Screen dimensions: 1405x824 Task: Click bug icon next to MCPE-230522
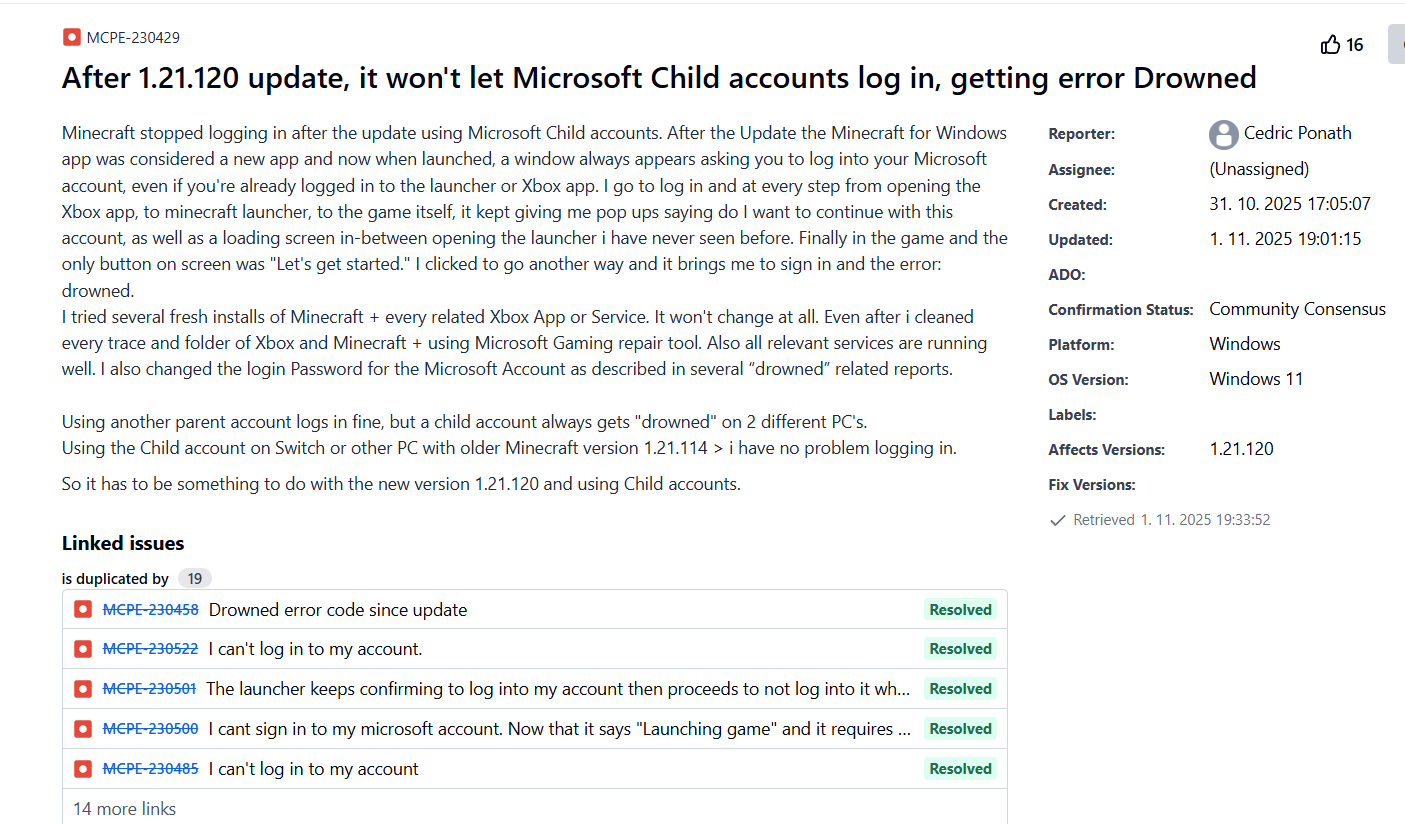[x=83, y=649]
